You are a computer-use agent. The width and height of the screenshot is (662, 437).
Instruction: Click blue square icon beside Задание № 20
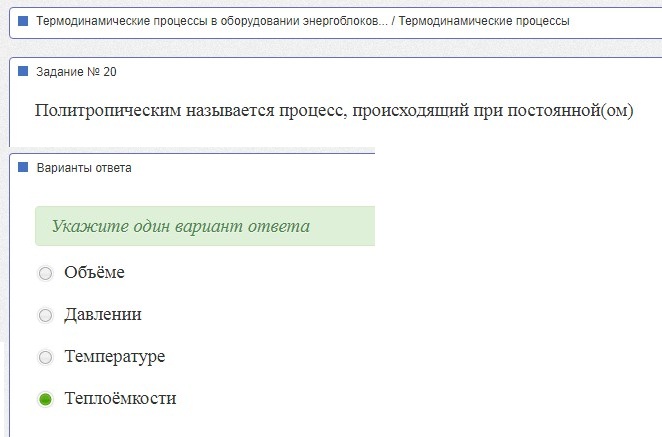23,71
